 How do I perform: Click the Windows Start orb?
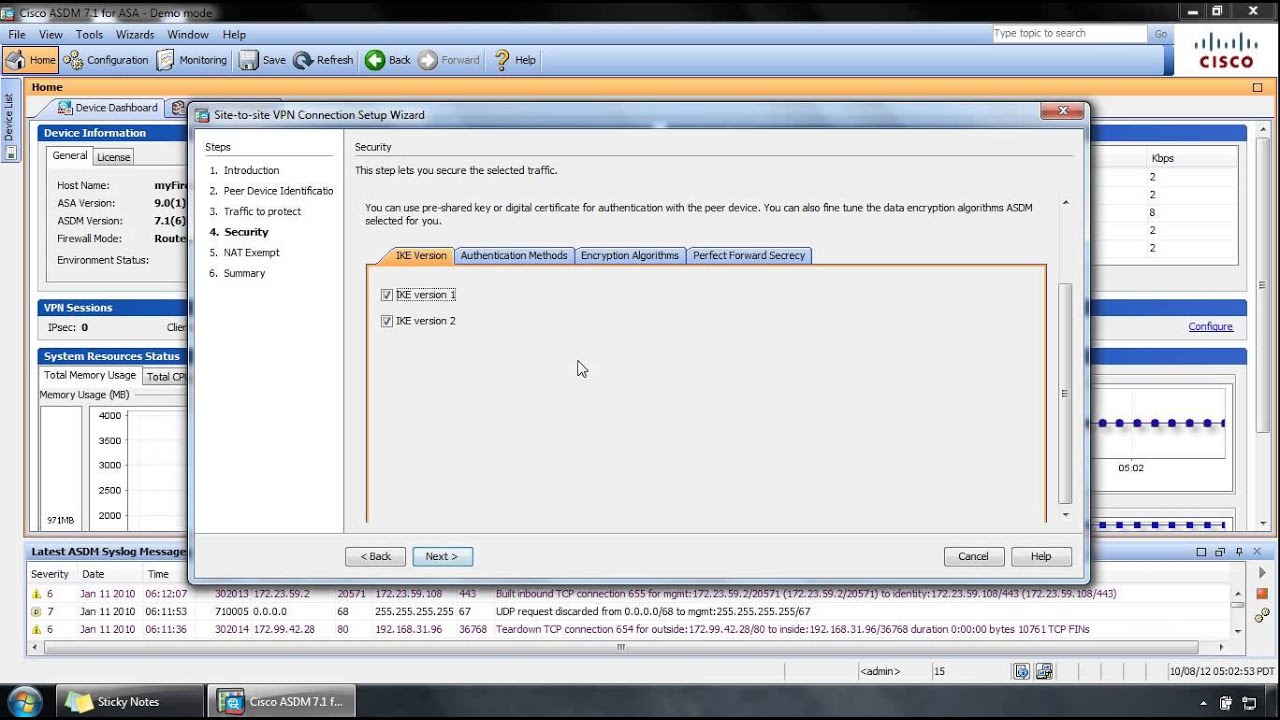(x=24, y=701)
